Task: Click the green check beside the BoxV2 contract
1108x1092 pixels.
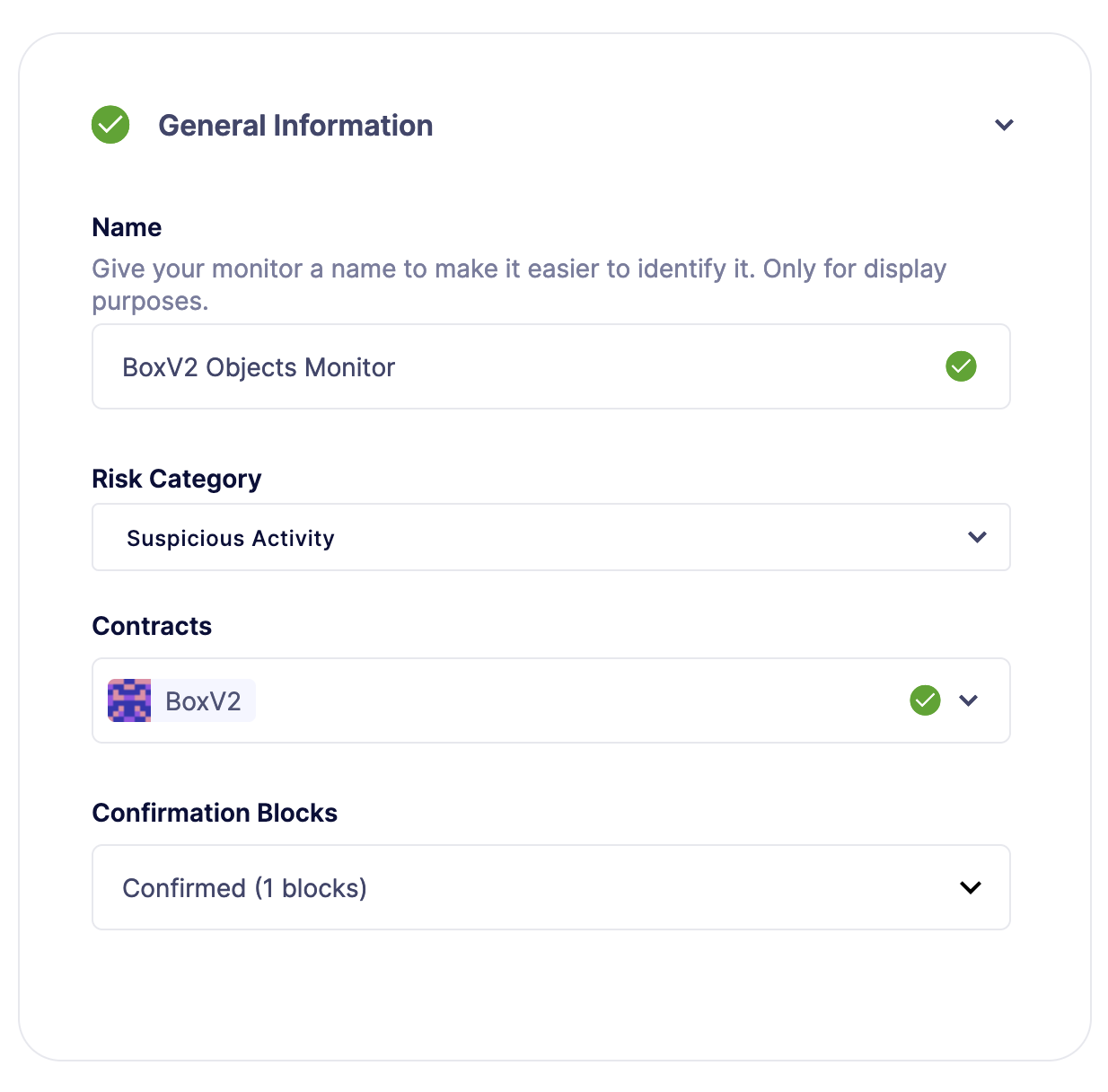Action: (925, 700)
